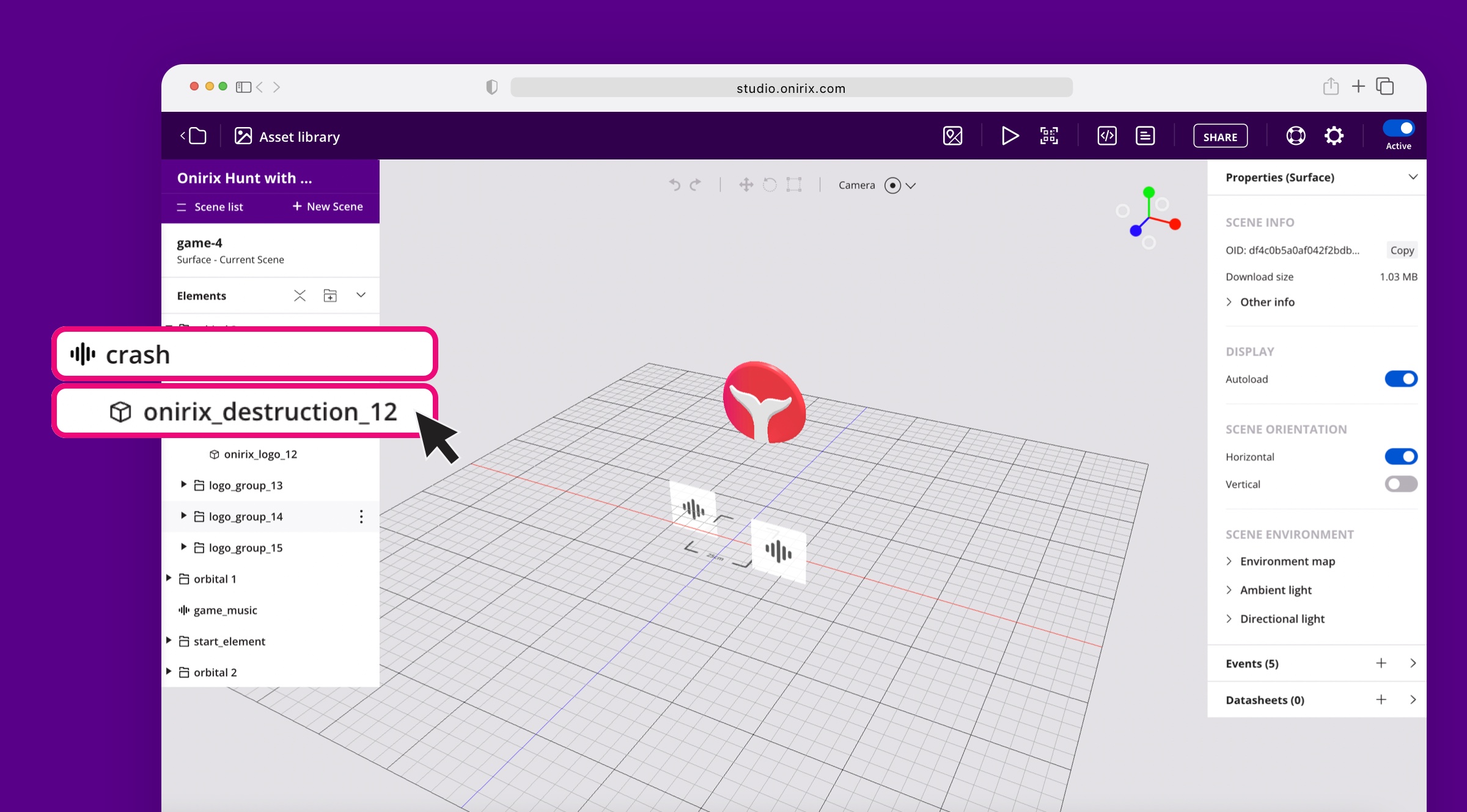
Task: Select the move transform tool
Action: pos(746,185)
